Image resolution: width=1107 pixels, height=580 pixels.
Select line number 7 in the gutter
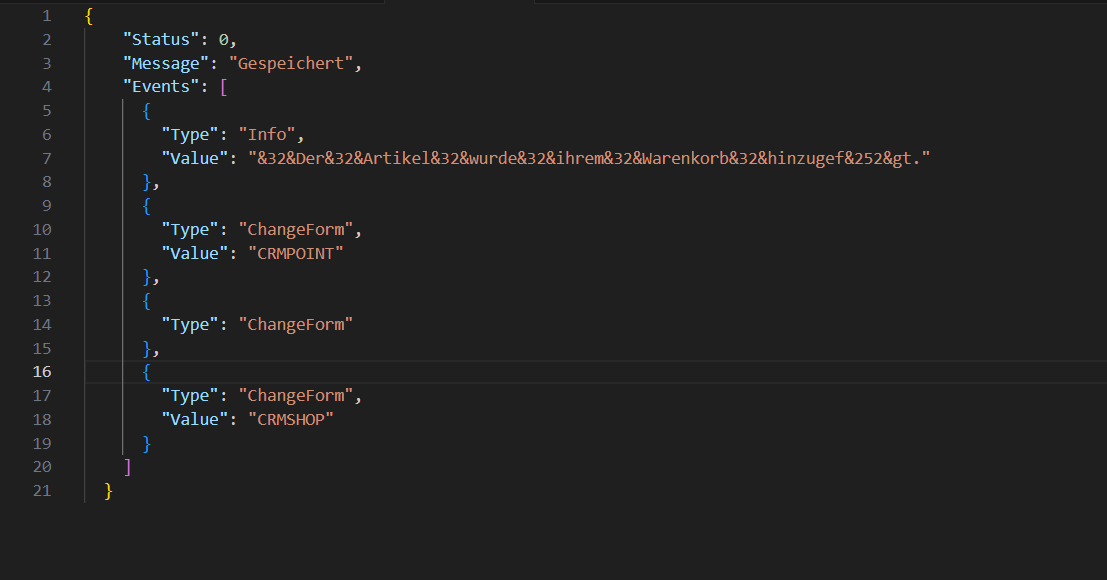tap(46, 158)
